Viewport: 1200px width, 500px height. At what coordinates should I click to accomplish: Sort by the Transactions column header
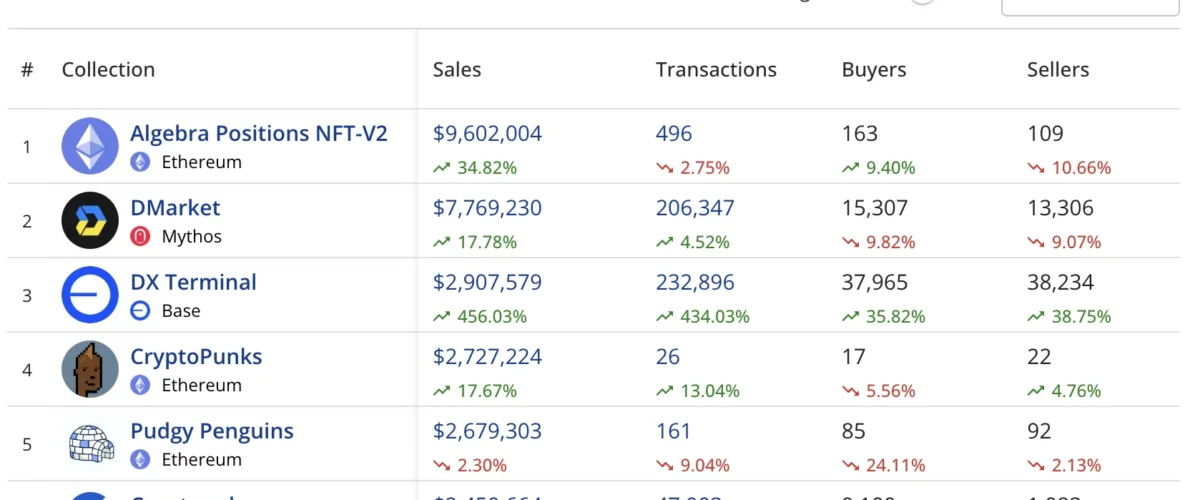(x=716, y=70)
